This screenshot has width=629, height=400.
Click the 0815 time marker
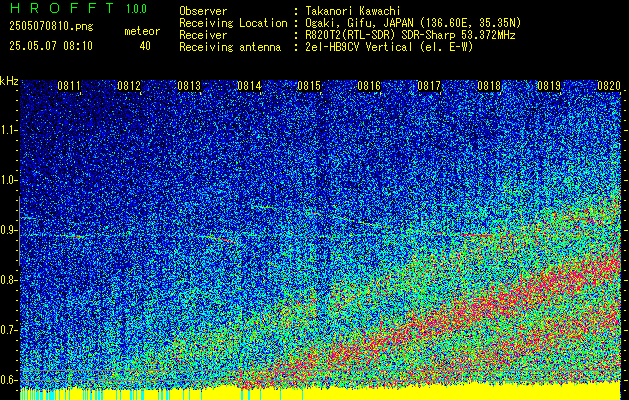[x=309, y=86]
